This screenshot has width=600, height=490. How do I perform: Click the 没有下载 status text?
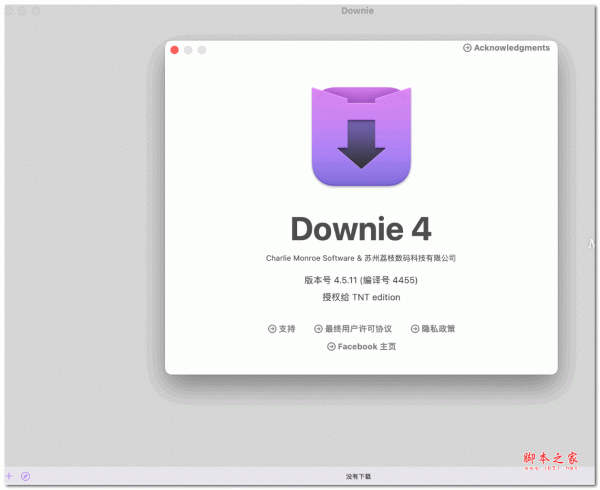358,476
